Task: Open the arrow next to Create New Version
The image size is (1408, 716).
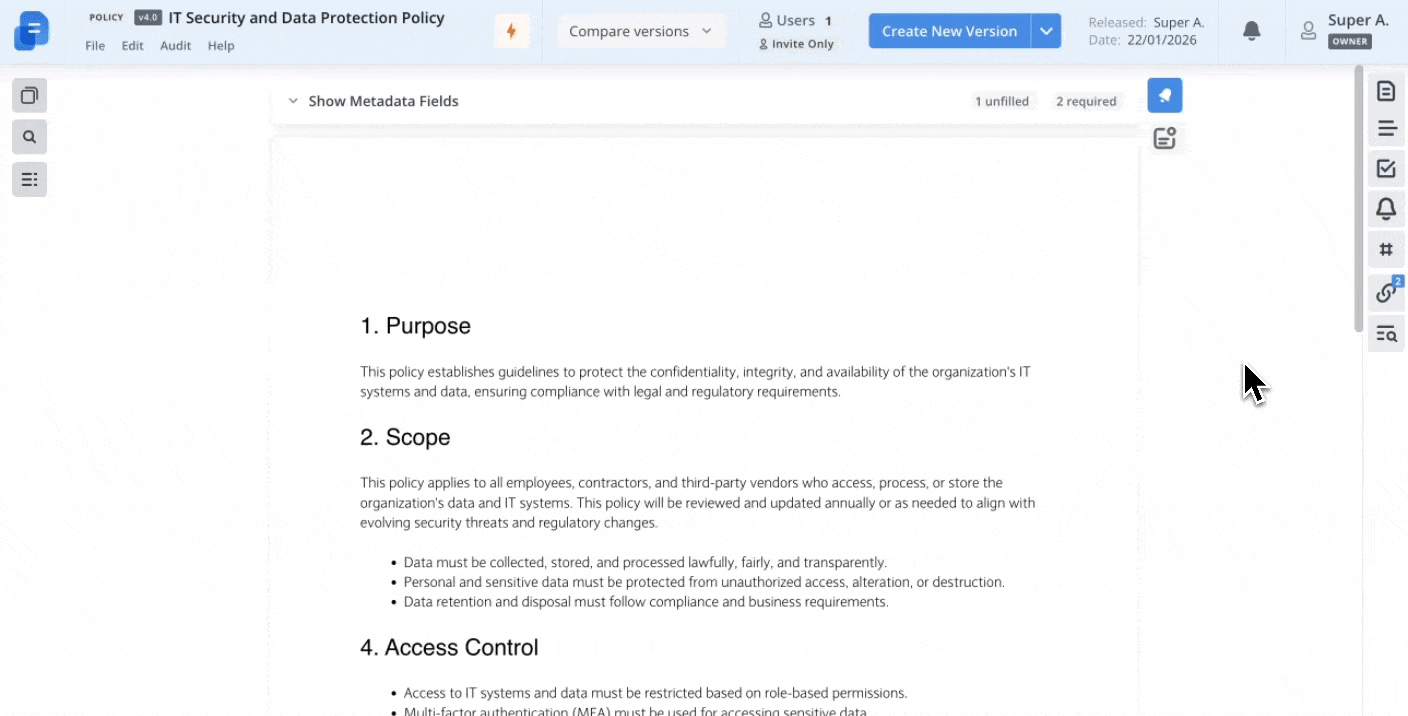Action: pyautogui.click(x=1046, y=31)
